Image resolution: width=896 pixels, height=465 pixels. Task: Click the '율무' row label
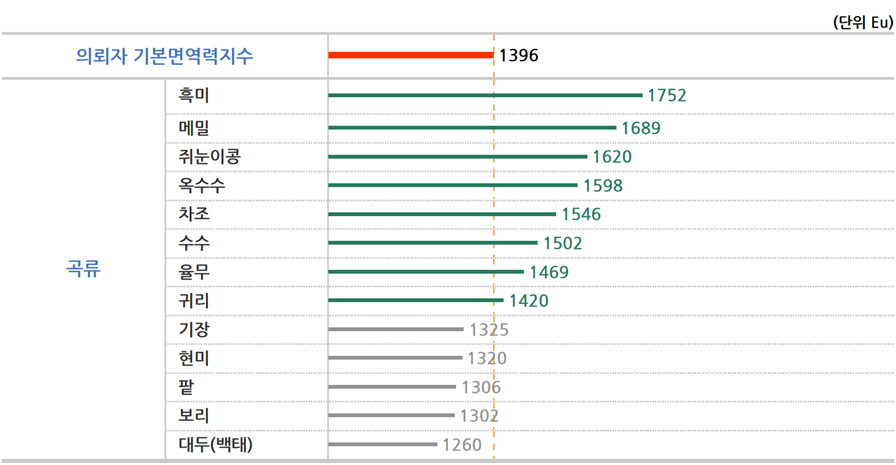[x=194, y=271]
